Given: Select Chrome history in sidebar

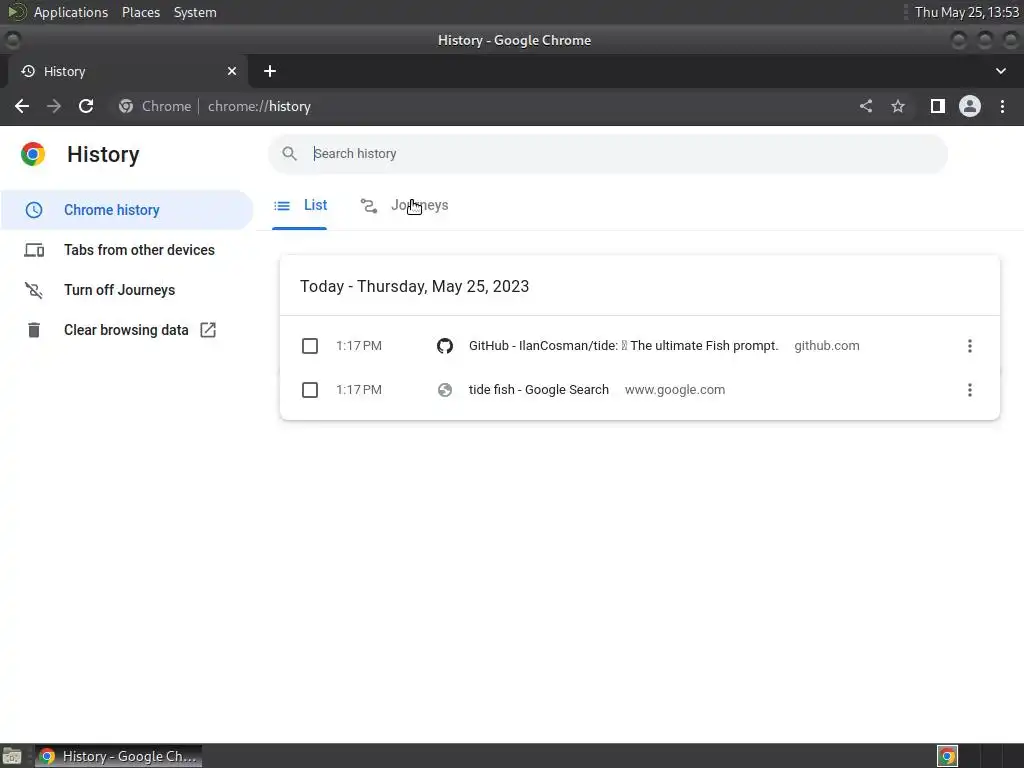Looking at the screenshot, I should tap(127, 210).
